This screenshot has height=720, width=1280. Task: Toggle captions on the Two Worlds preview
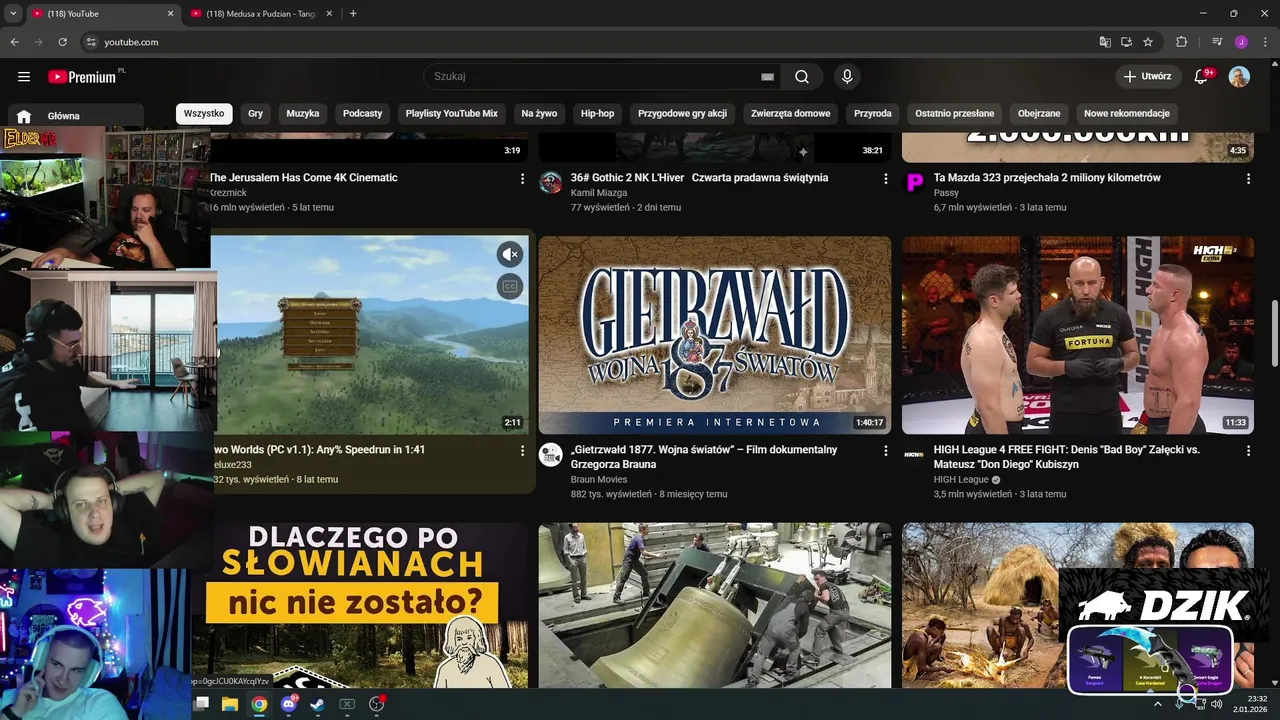point(510,287)
